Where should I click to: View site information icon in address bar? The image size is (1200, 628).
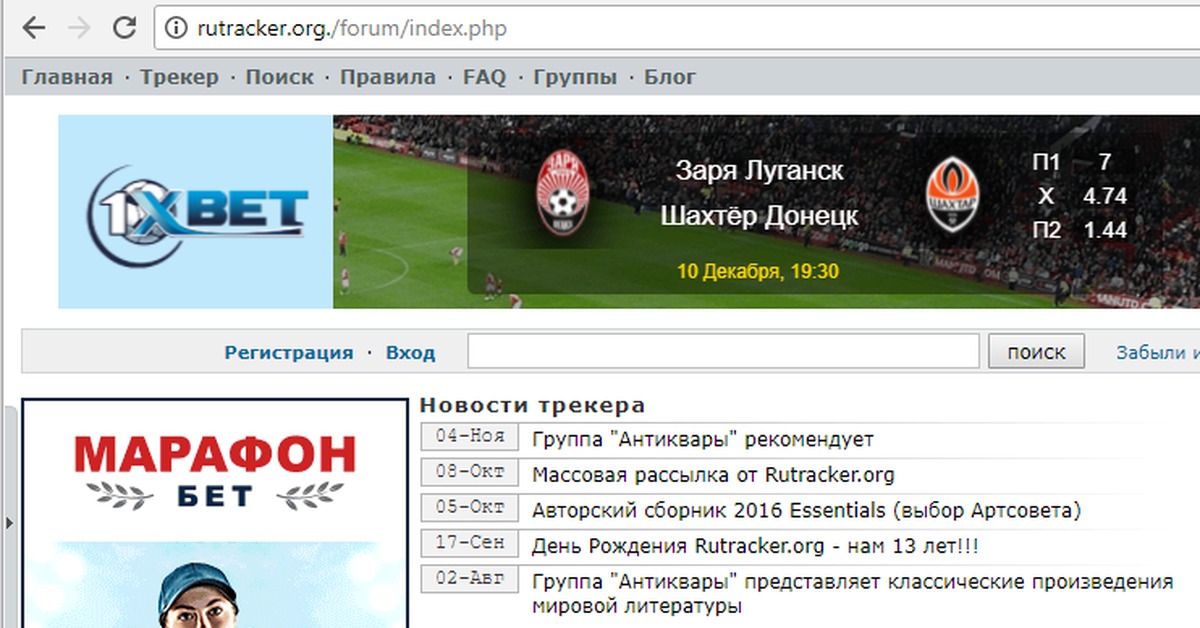(x=176, y=28)
